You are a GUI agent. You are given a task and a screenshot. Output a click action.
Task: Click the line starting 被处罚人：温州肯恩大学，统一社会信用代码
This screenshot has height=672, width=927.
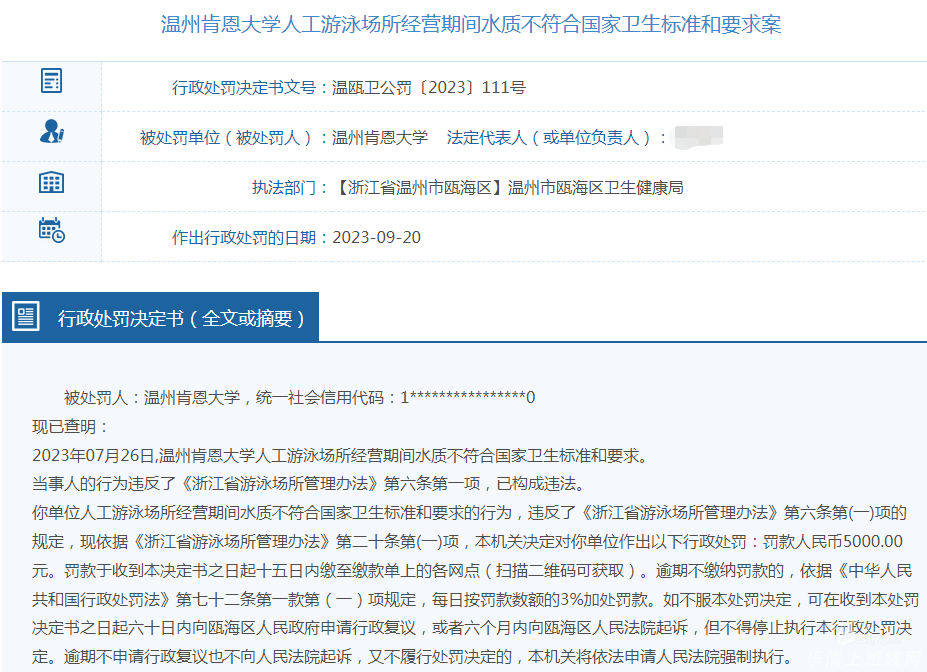[x=299, y=397]
